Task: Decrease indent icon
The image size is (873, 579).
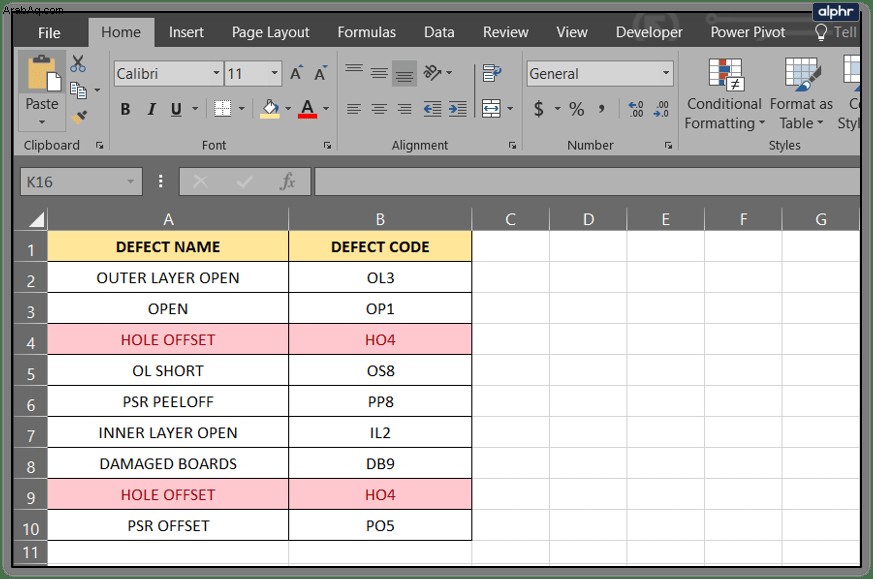Action: click(x=433, y=109)
